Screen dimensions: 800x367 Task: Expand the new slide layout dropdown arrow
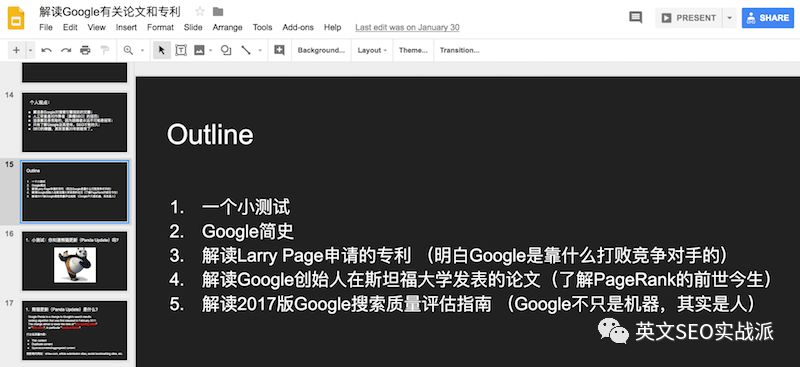click(x=31, y=50)
